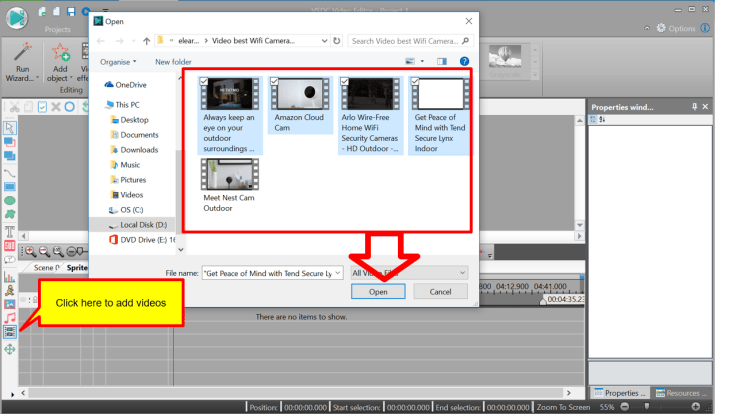This screenshot has height=414, width=736.
Task: Select the cursor pointer tool
Action: point(9,128)
